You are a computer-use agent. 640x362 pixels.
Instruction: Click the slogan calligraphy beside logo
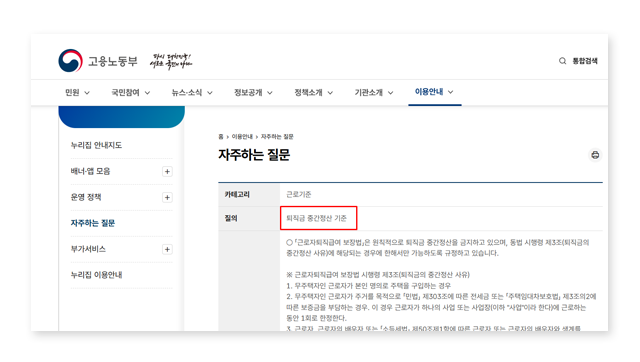coord(171,61)
